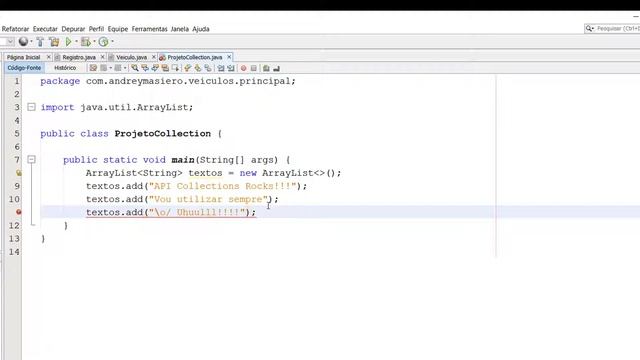Click the search magnifier in Pesquisar box
Viewport: 640px width, 360px height.
pyautogui.click(x=589, y=29)
